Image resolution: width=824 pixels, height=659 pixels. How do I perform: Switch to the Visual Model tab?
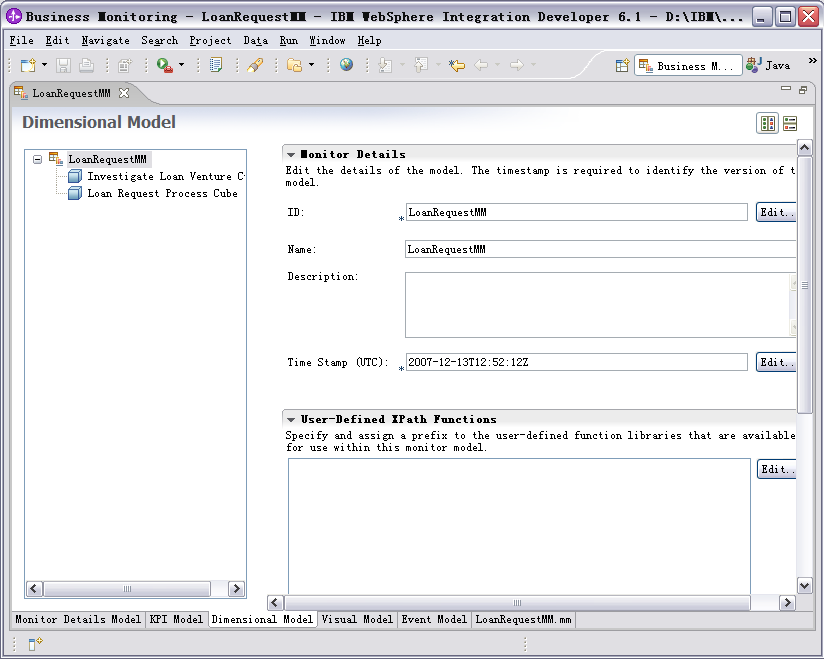pyautogui.click(x=357, y=620)
